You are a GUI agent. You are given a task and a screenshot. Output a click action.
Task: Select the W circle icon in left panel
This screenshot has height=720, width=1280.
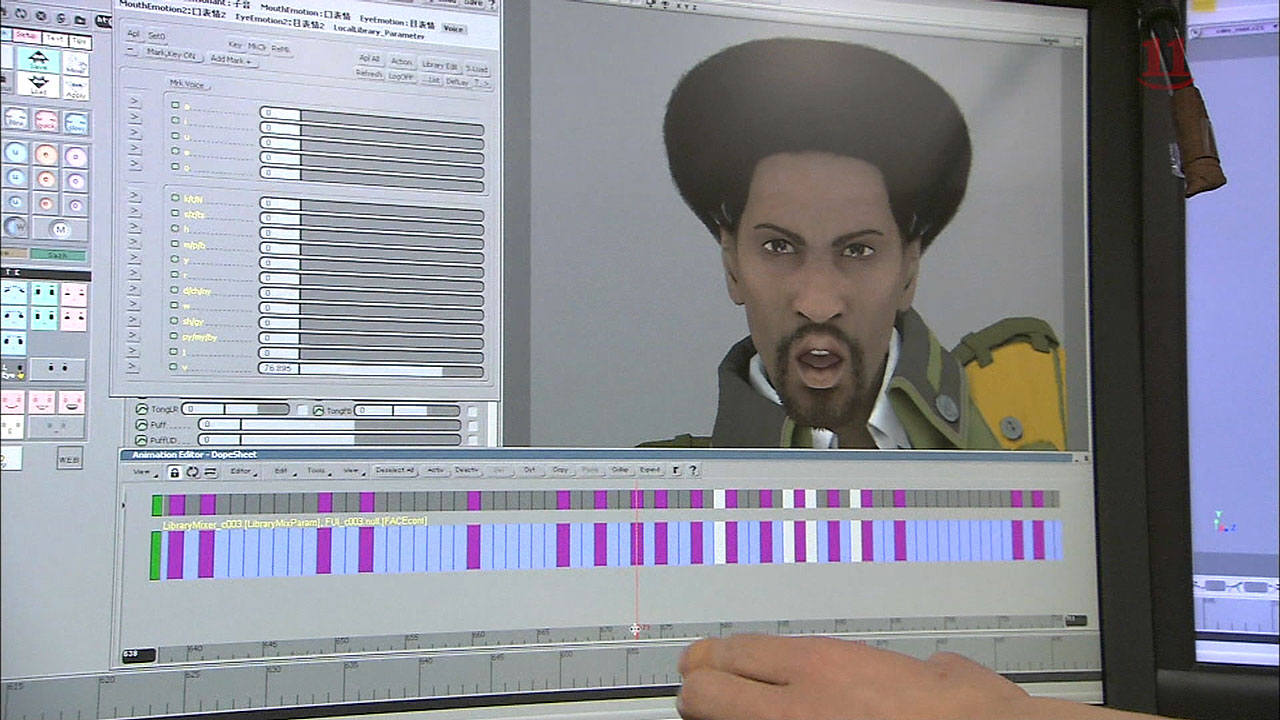click(15, 227)
